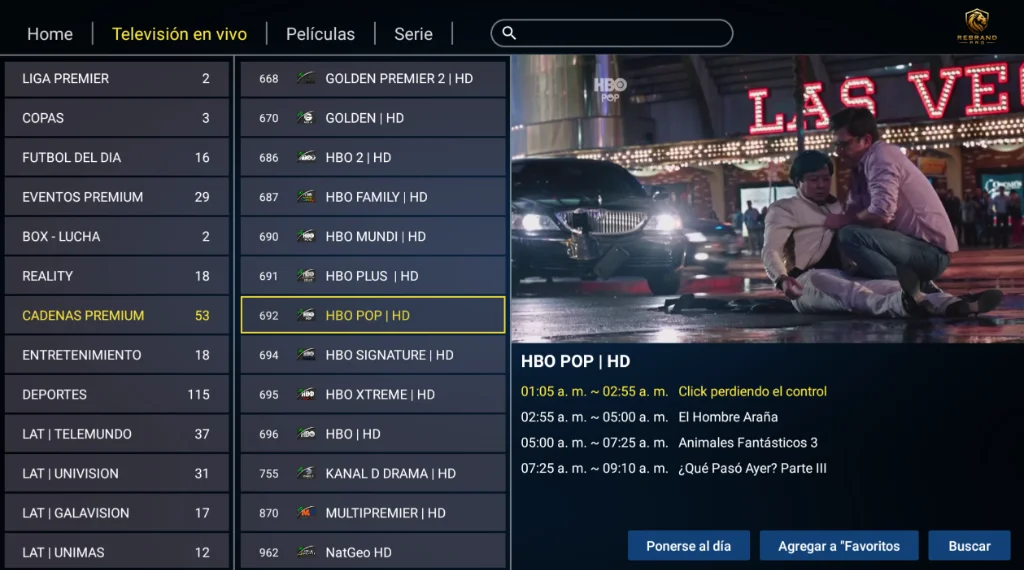
Task: Click the HBO XTREME | HD channel name
Action: tap(380, 394)
